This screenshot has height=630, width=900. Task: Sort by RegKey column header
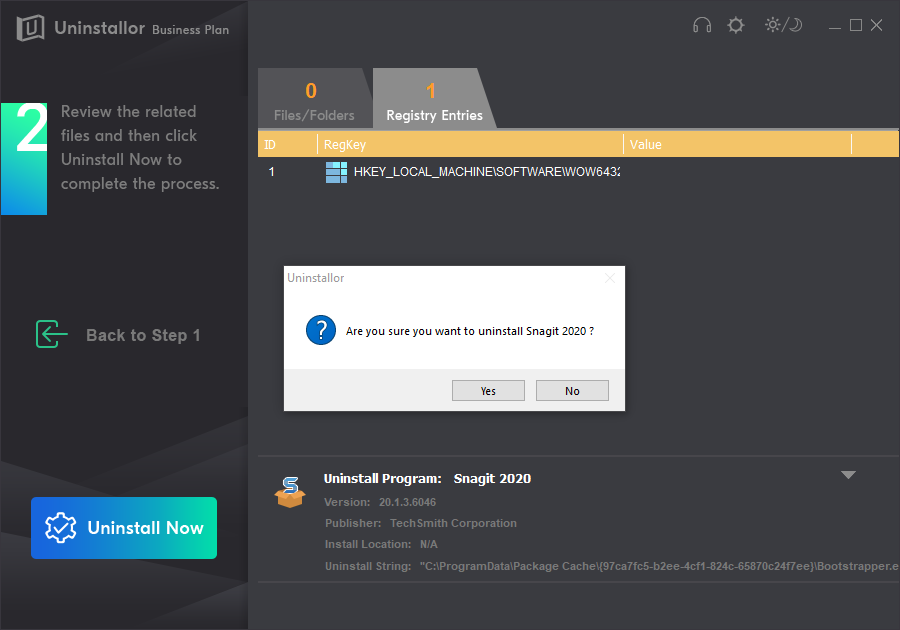tap(470, 145)
